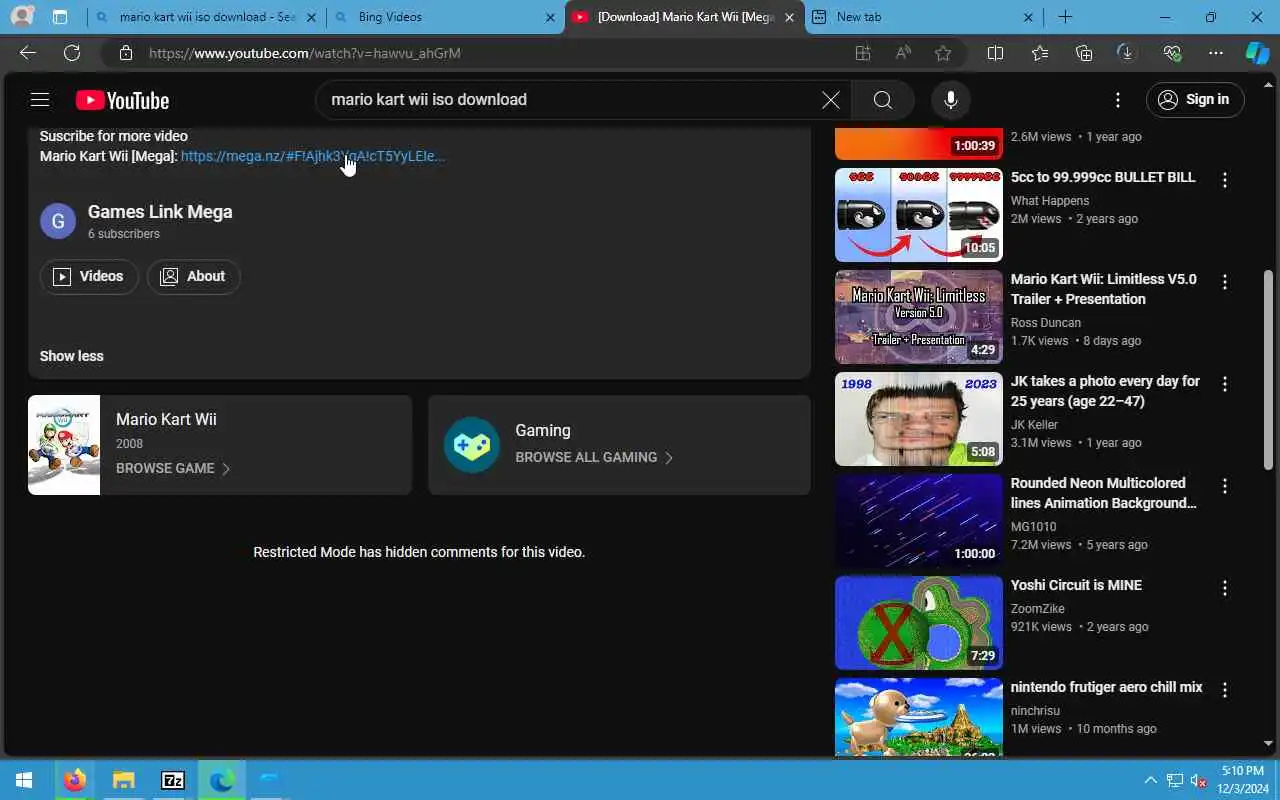
Task: Open options for Yoshi Circuit video
Action: click(x=1224, y=588)
